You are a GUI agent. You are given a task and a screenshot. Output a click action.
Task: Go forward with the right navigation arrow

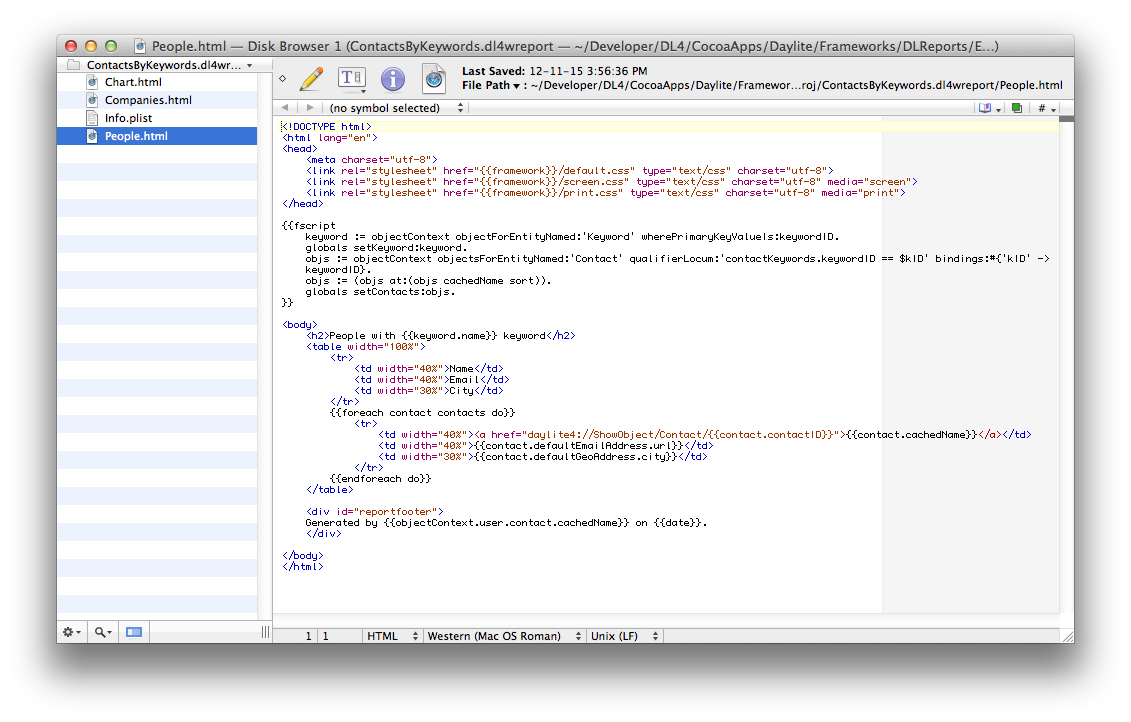pos(310,108)
